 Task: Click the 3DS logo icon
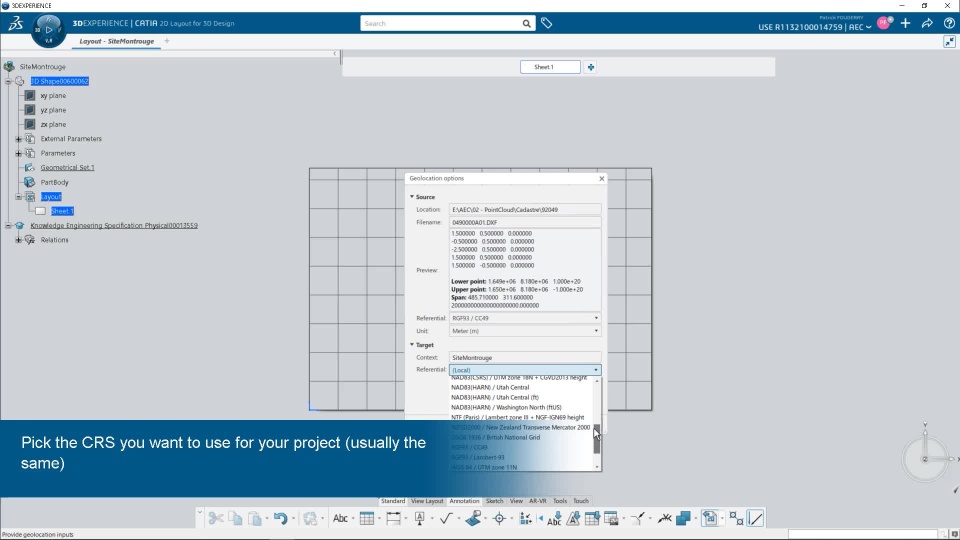click(x=15, y=23)
